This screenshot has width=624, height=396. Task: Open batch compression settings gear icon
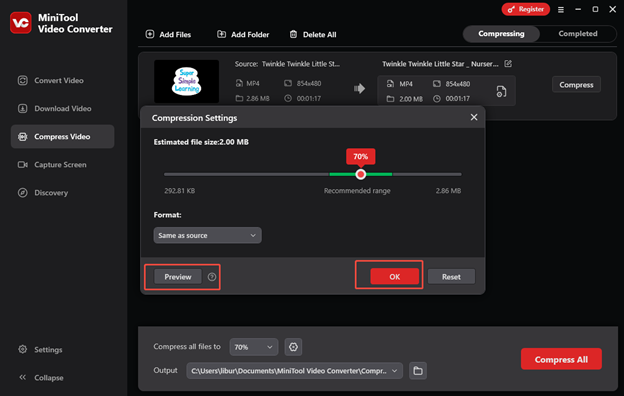(x=293, y=347)
